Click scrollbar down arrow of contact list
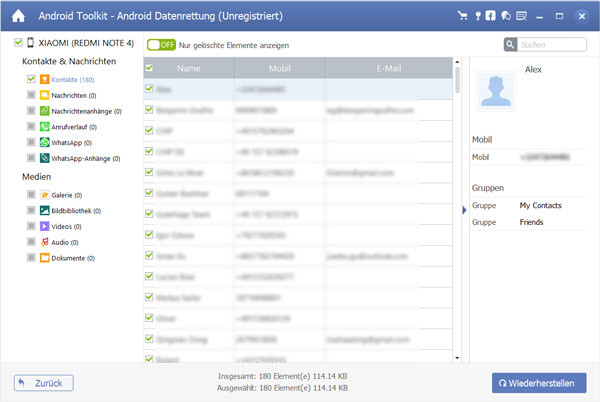Screen dimensions: 600x402 tap(457, 358)
